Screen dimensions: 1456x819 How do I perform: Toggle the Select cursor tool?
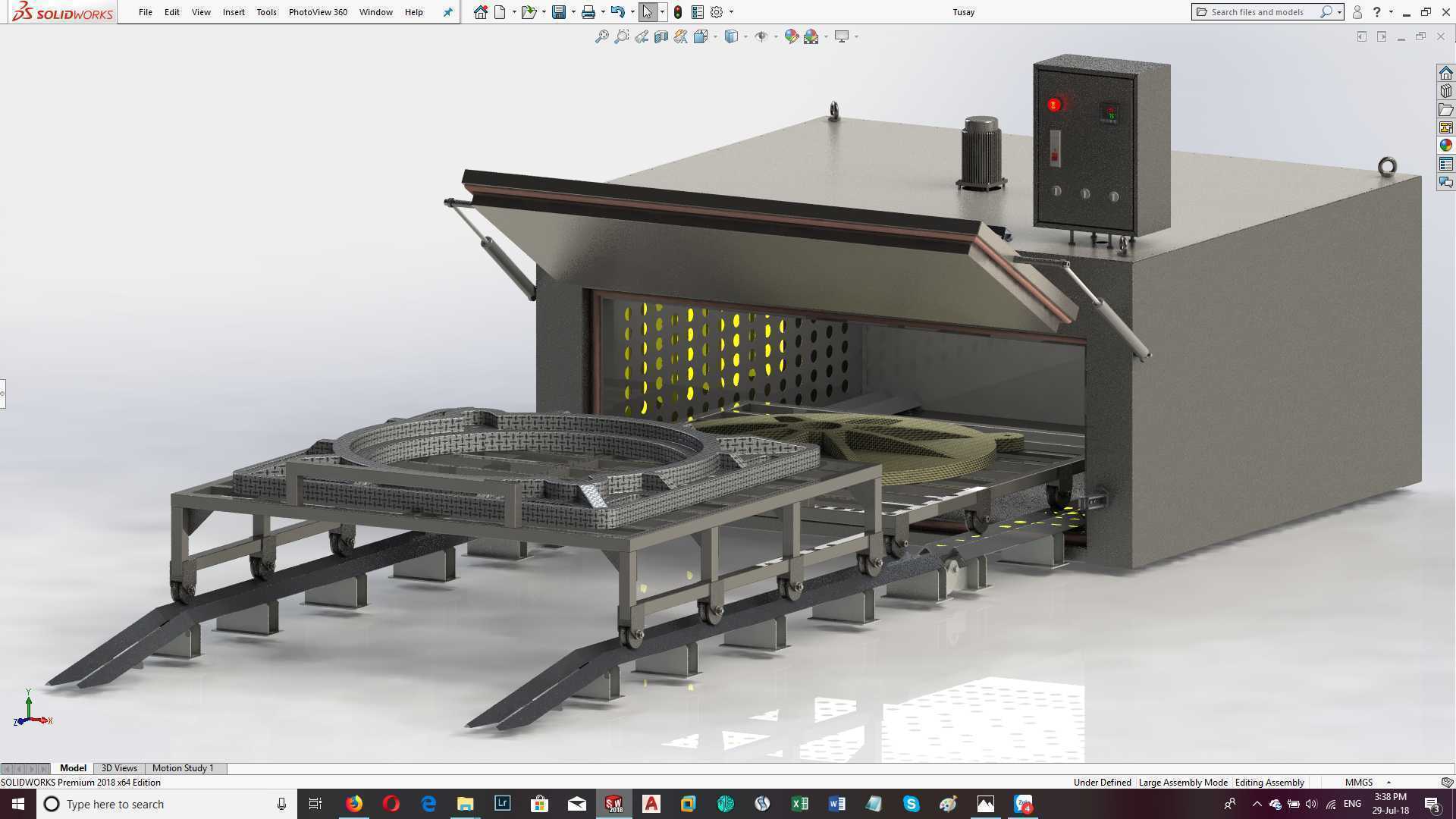coord(648,12)
